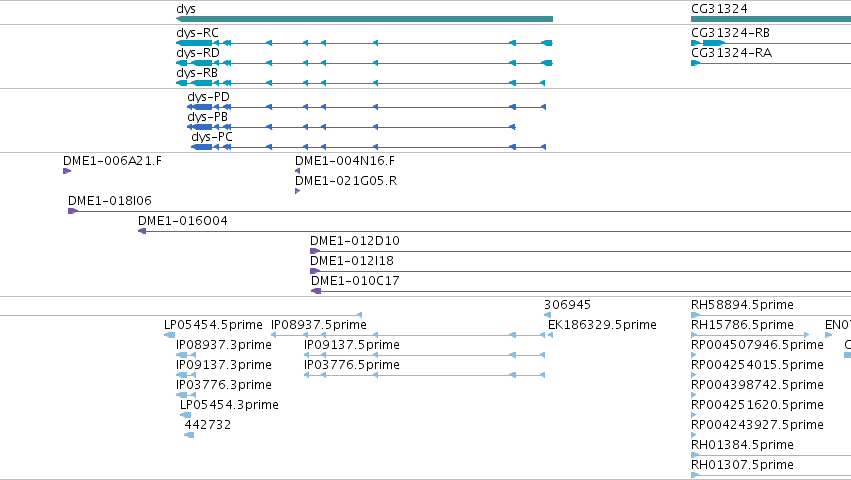Click the DME1-010C17 clone label
Viewport: 851px width, 480px height.
pos(355,281)
